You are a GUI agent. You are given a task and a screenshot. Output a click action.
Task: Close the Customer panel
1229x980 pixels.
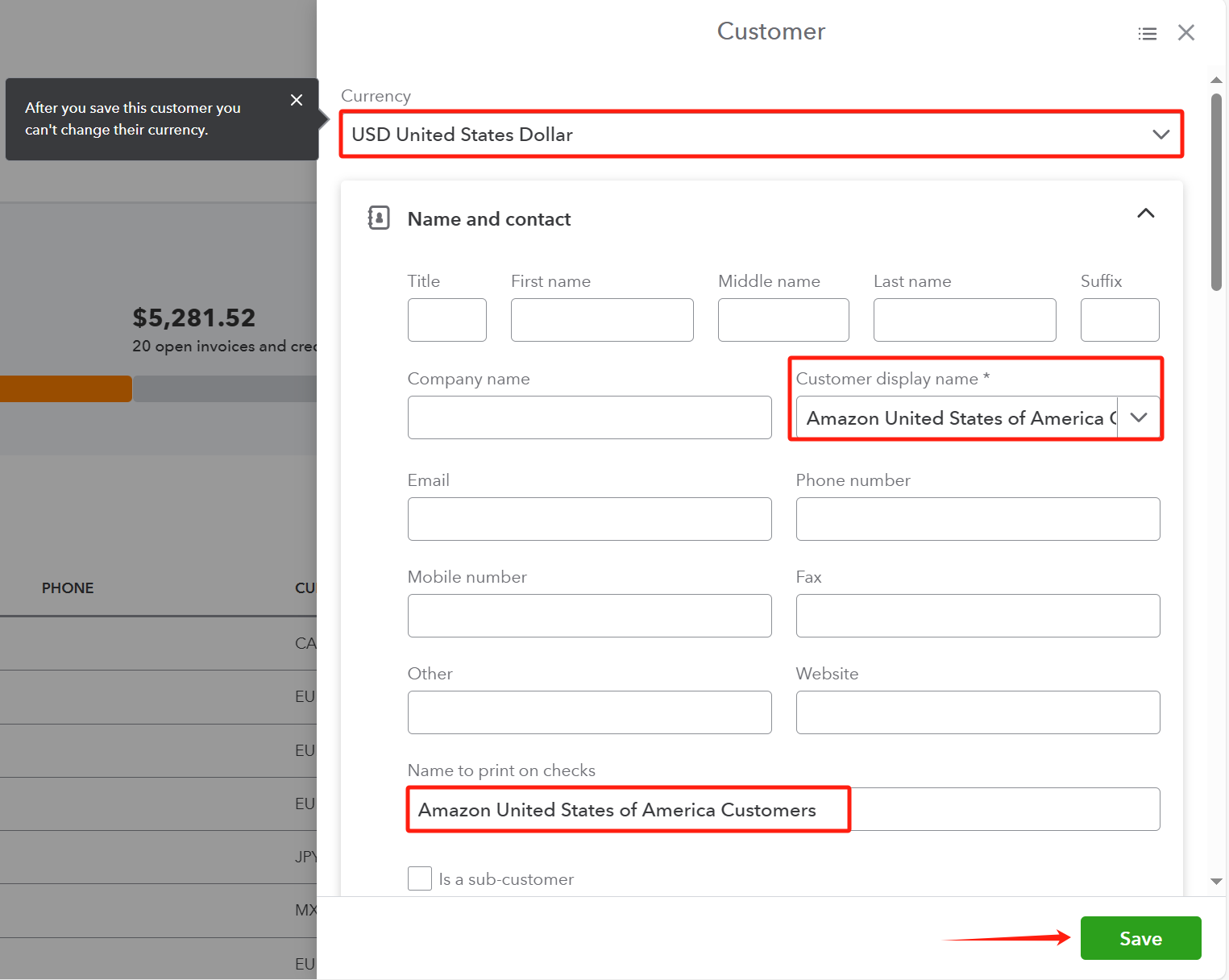click(1185, 33)
